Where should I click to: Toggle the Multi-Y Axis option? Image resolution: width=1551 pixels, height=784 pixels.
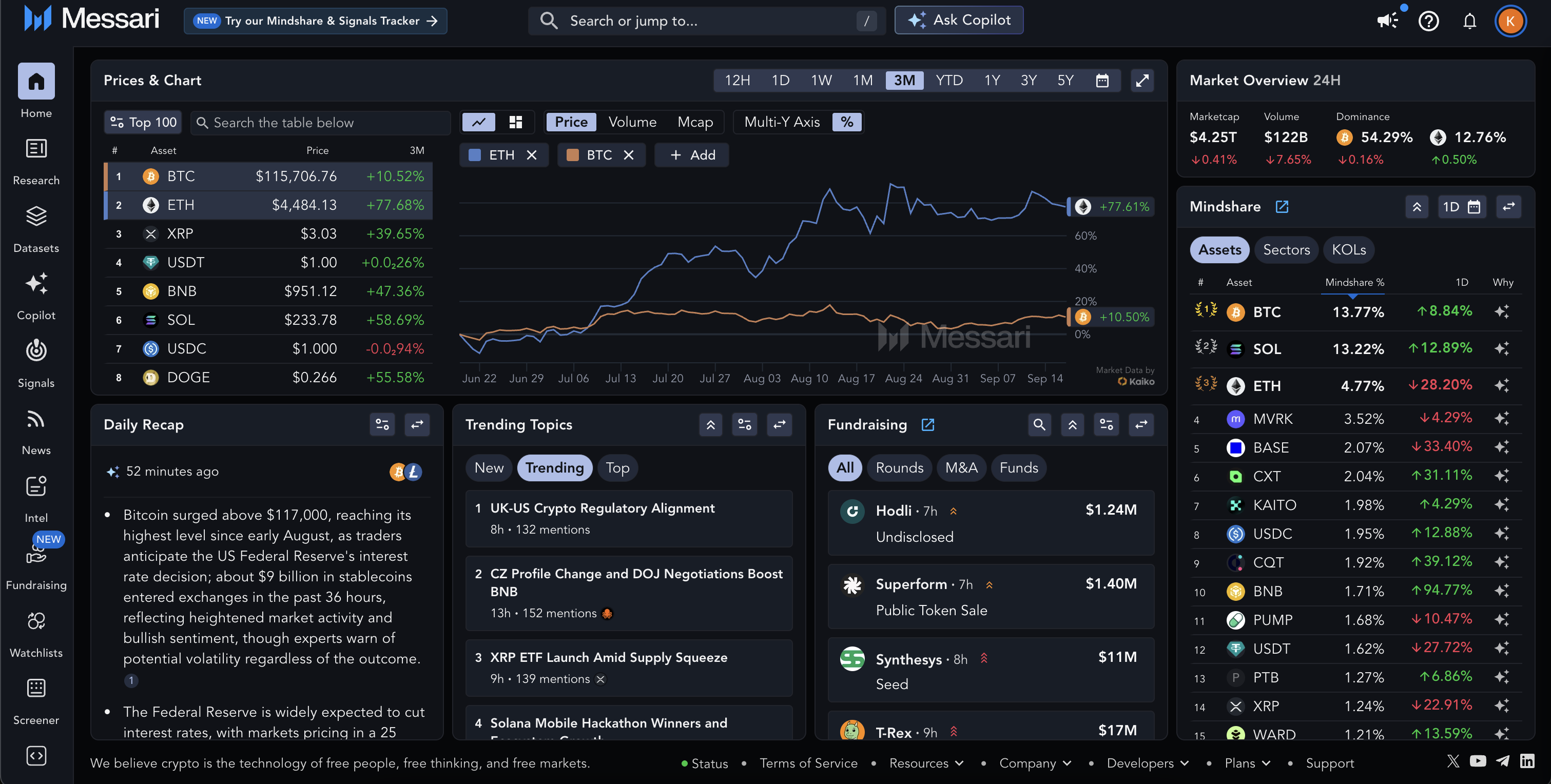click(782, 122)
